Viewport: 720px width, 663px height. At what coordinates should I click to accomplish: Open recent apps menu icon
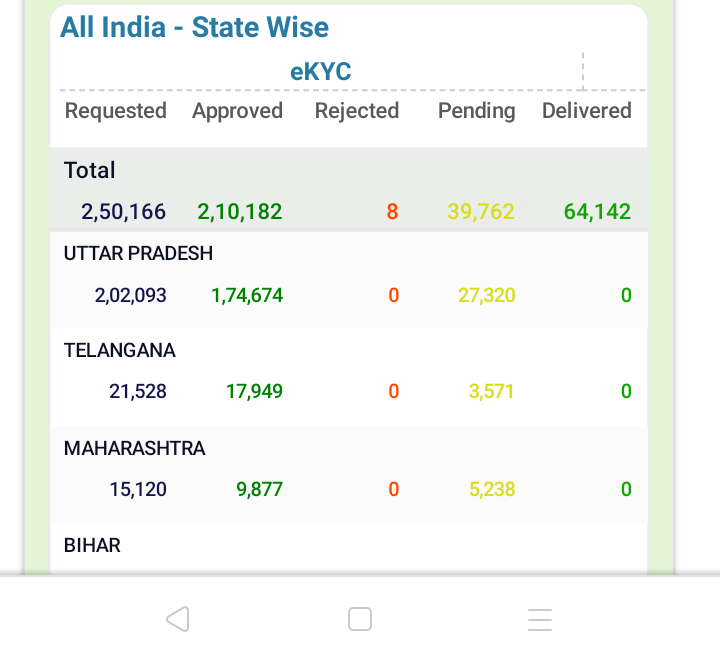(540, 619)
